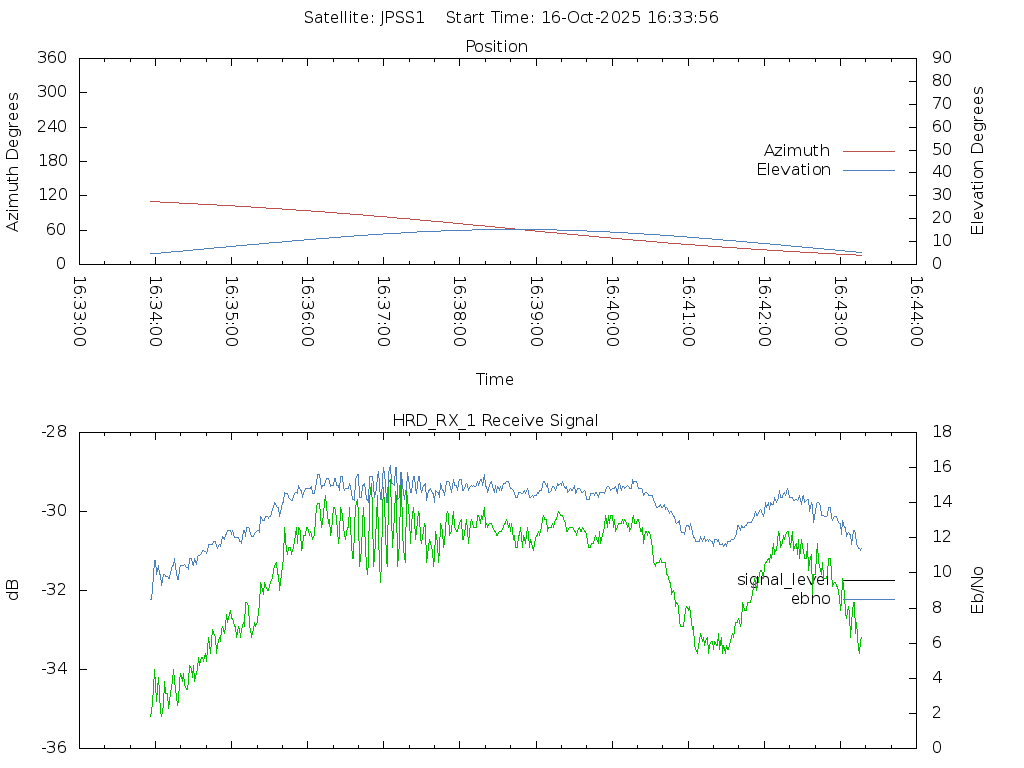Click the 16:41:00 time axis tick label
The image size is (1024, 768).
pyautogui.click(x=688, y=312)
